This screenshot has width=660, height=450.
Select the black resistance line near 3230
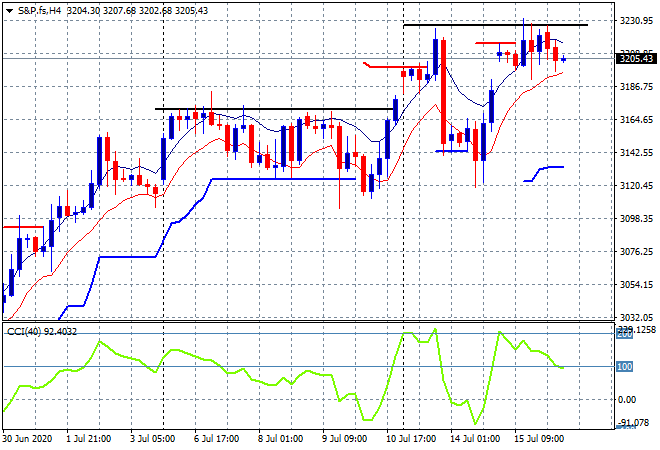click(x=495, y=25)
